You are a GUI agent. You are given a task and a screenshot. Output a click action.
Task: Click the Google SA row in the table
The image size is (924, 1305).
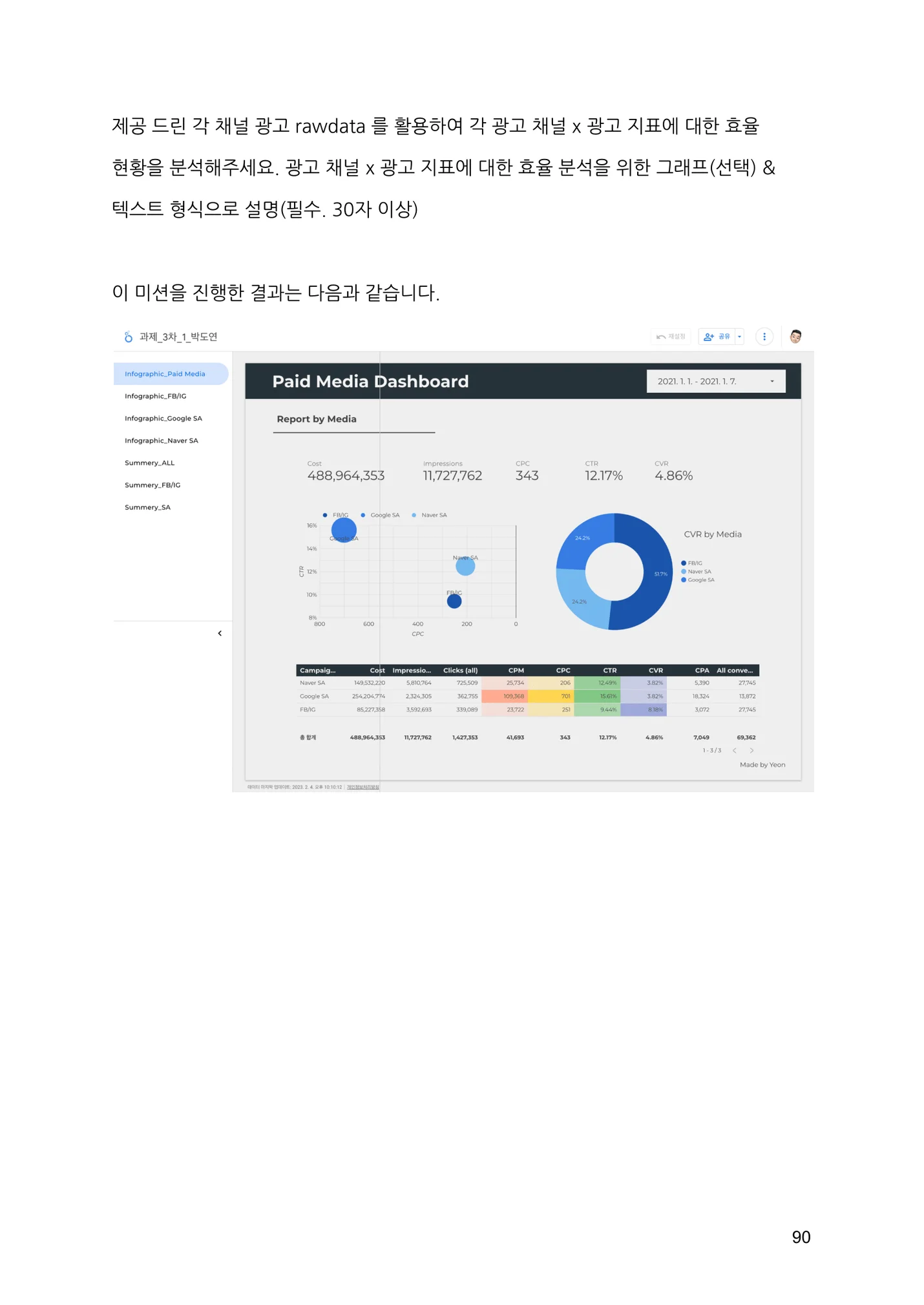click(527, 696)
